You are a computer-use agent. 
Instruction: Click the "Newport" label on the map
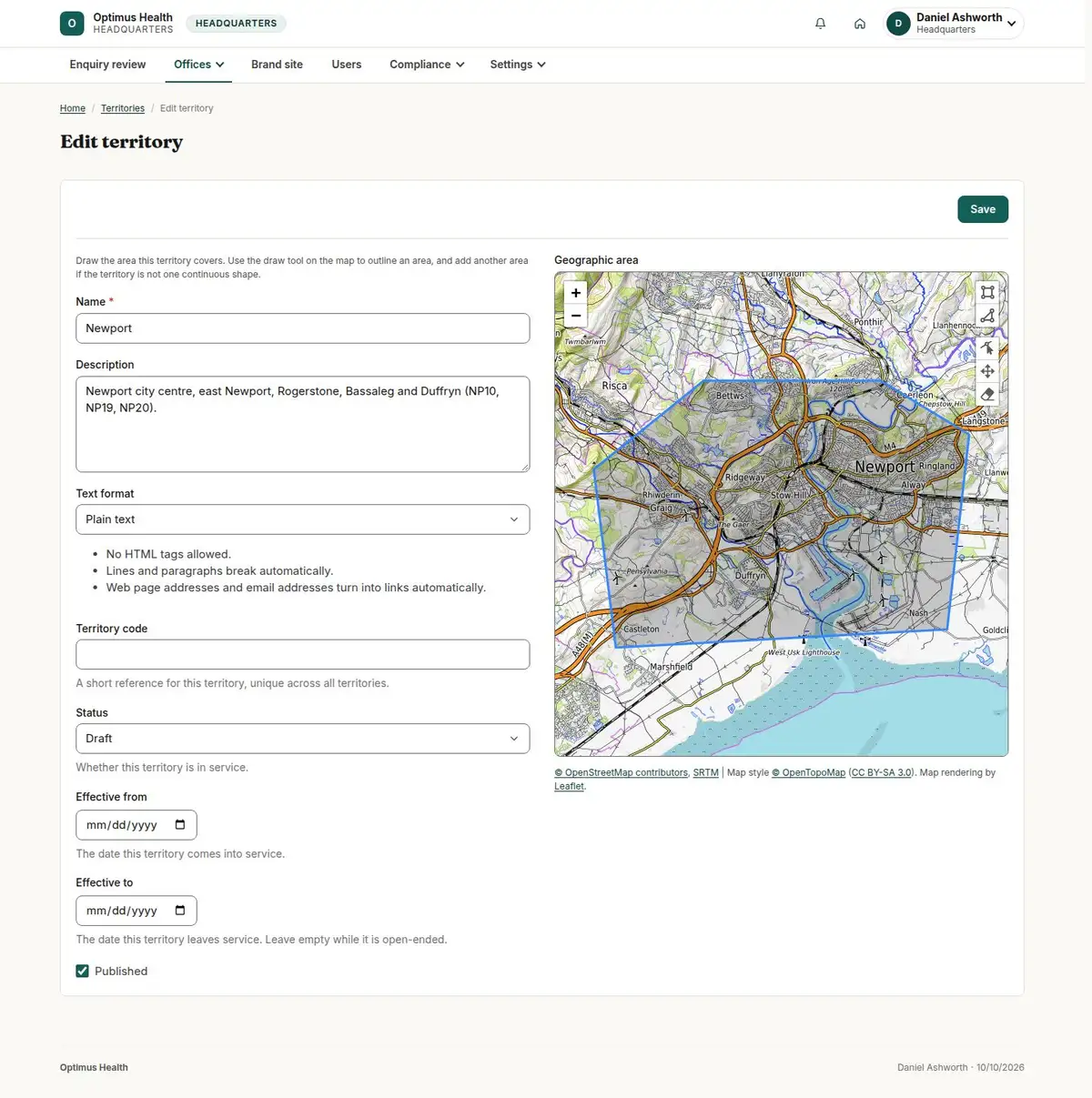pyautogui.click(x=885, y=467)
